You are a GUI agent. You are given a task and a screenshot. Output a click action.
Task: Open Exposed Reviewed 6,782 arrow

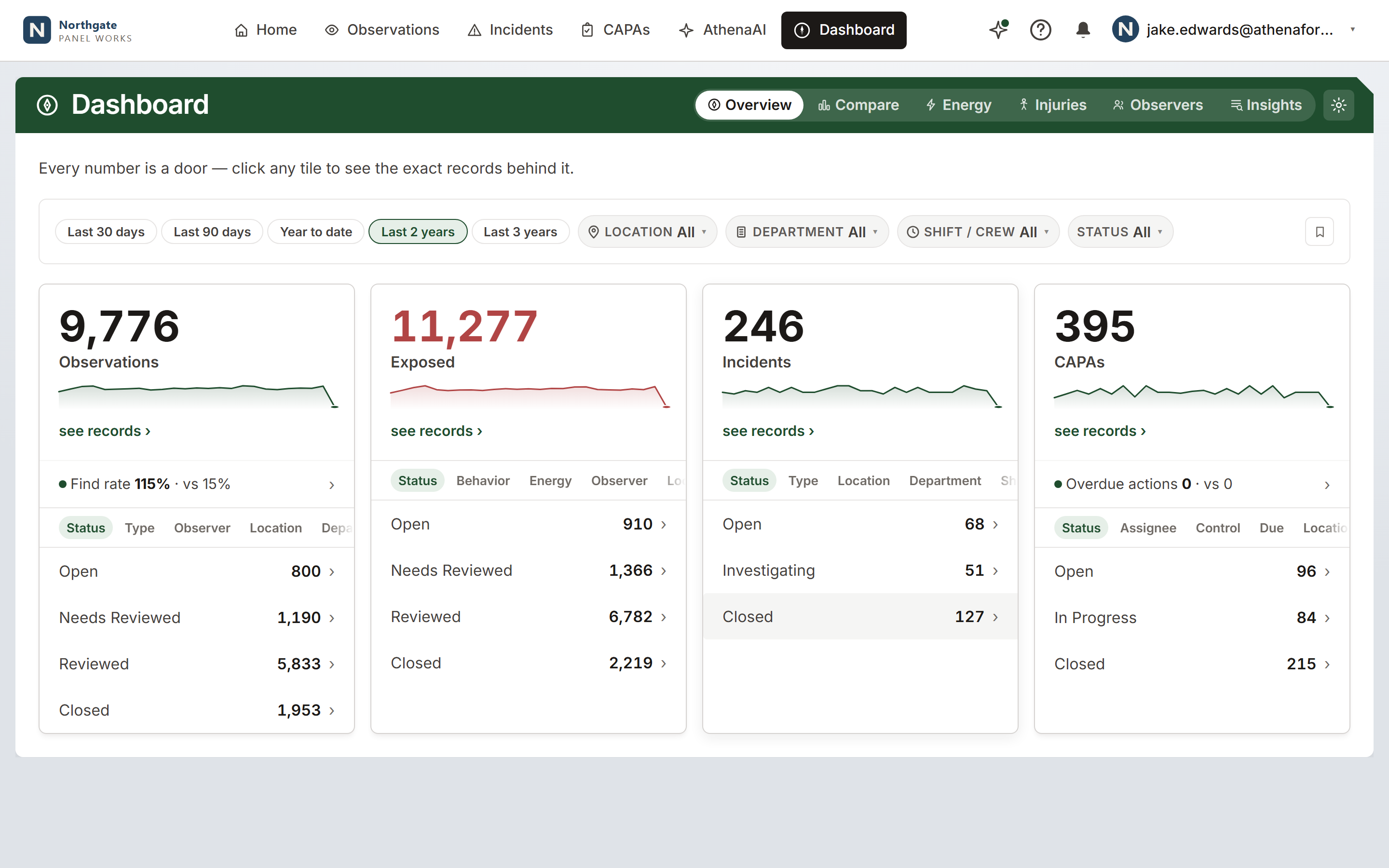click(x=664, y=617)
